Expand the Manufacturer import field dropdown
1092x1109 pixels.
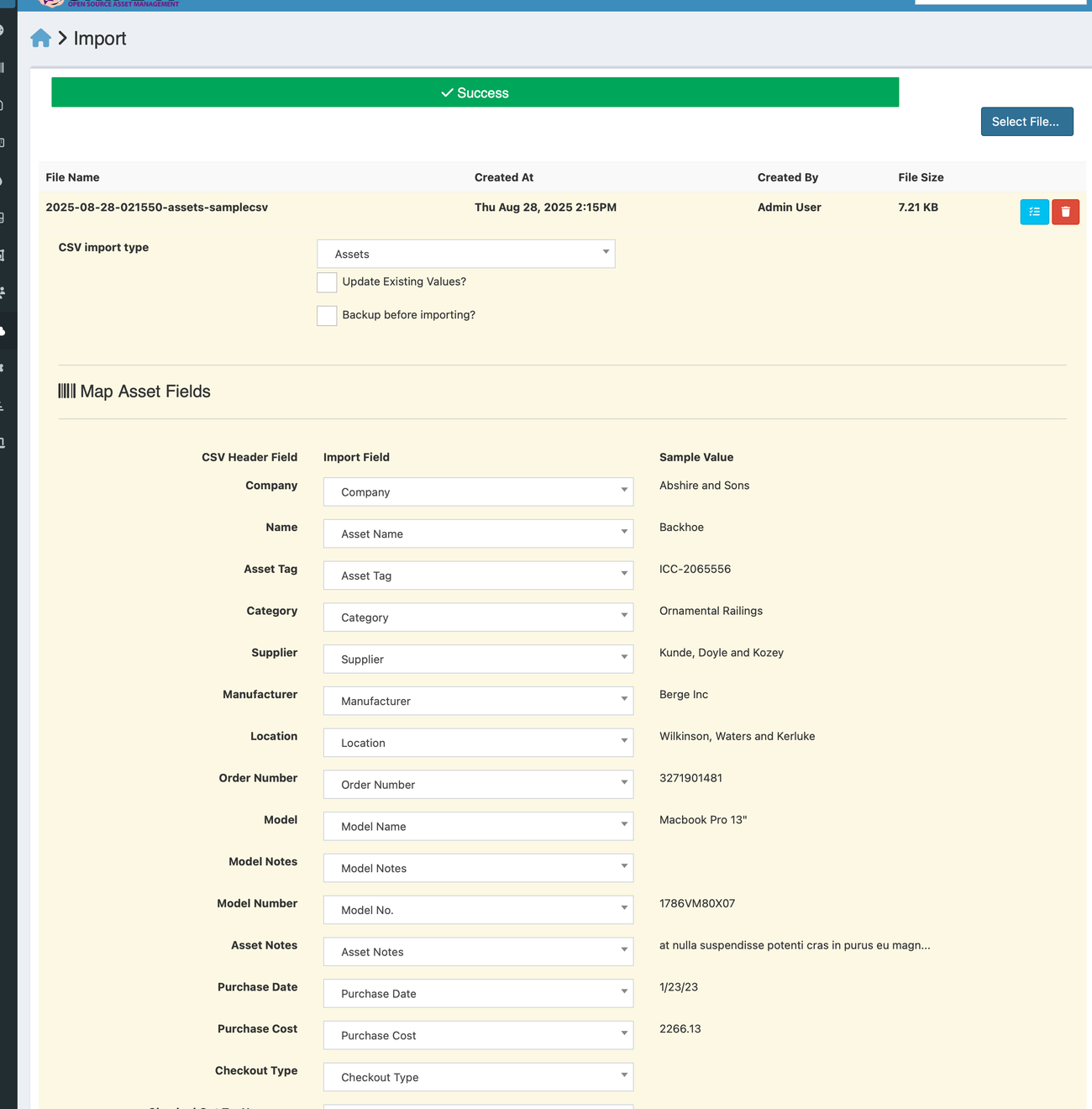point(478,701)
